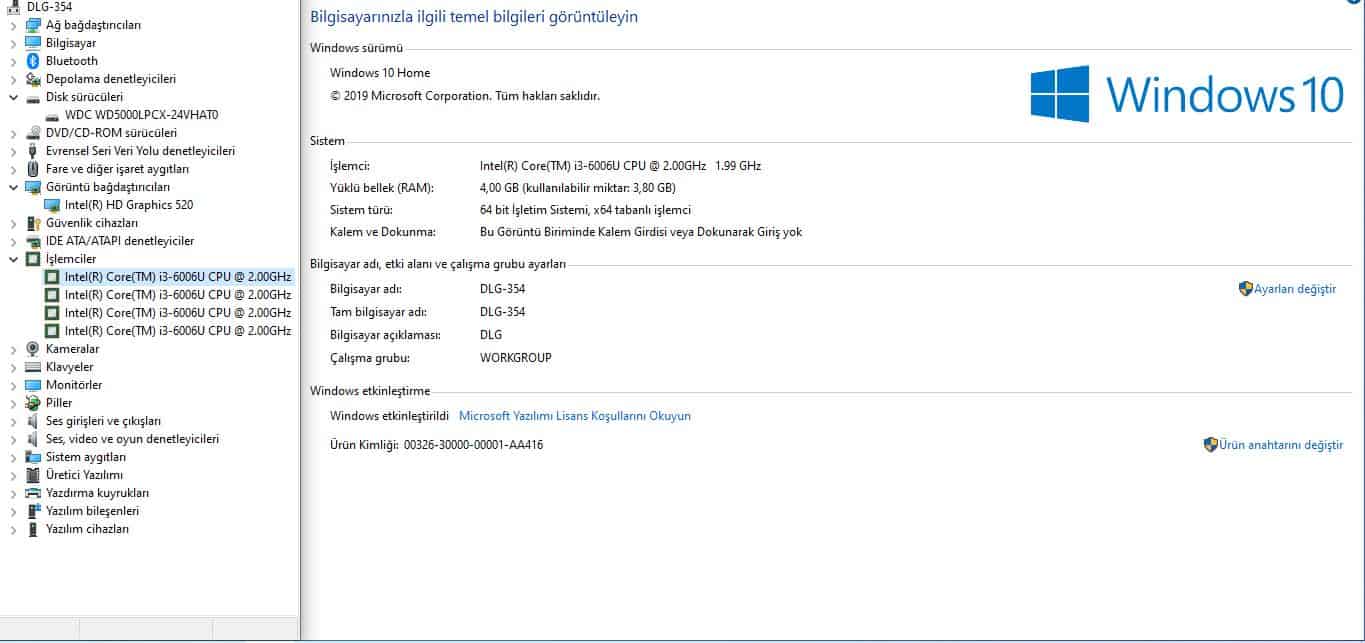Collapse the Disk sürücüleri branch
Image resolution: width=1365 pixels, height=643 pixels.
tap(13, 97)
